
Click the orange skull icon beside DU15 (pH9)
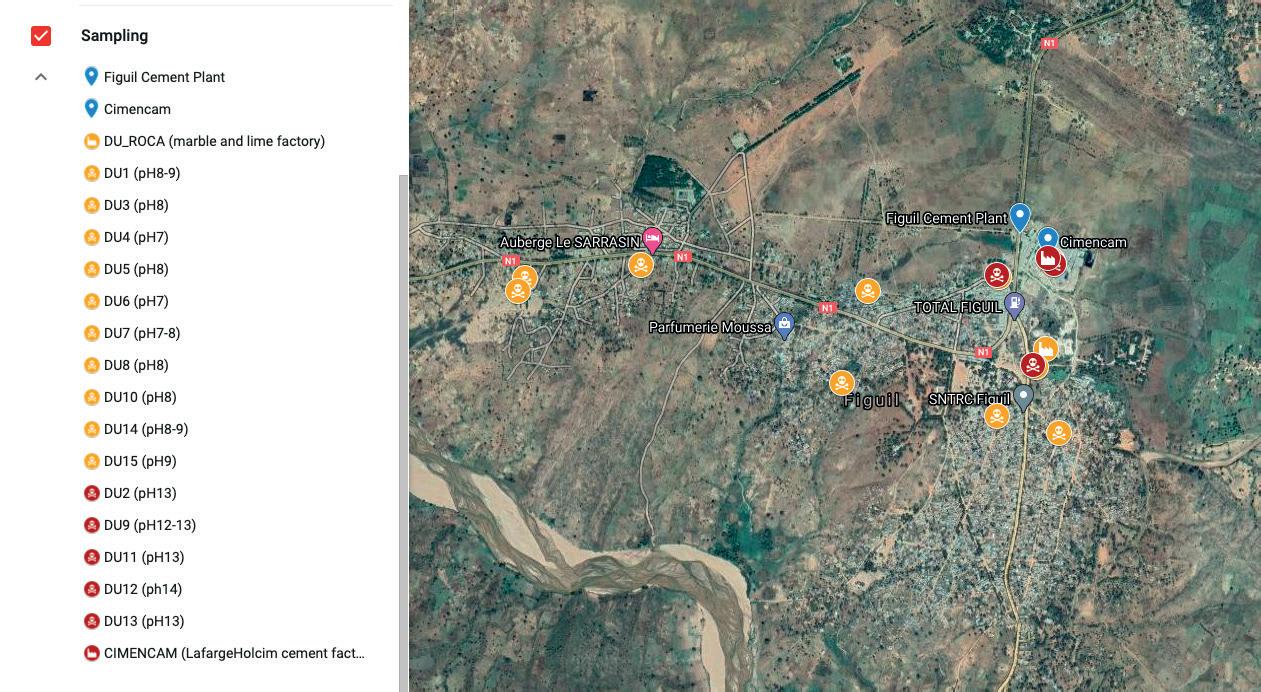[91, 461]
